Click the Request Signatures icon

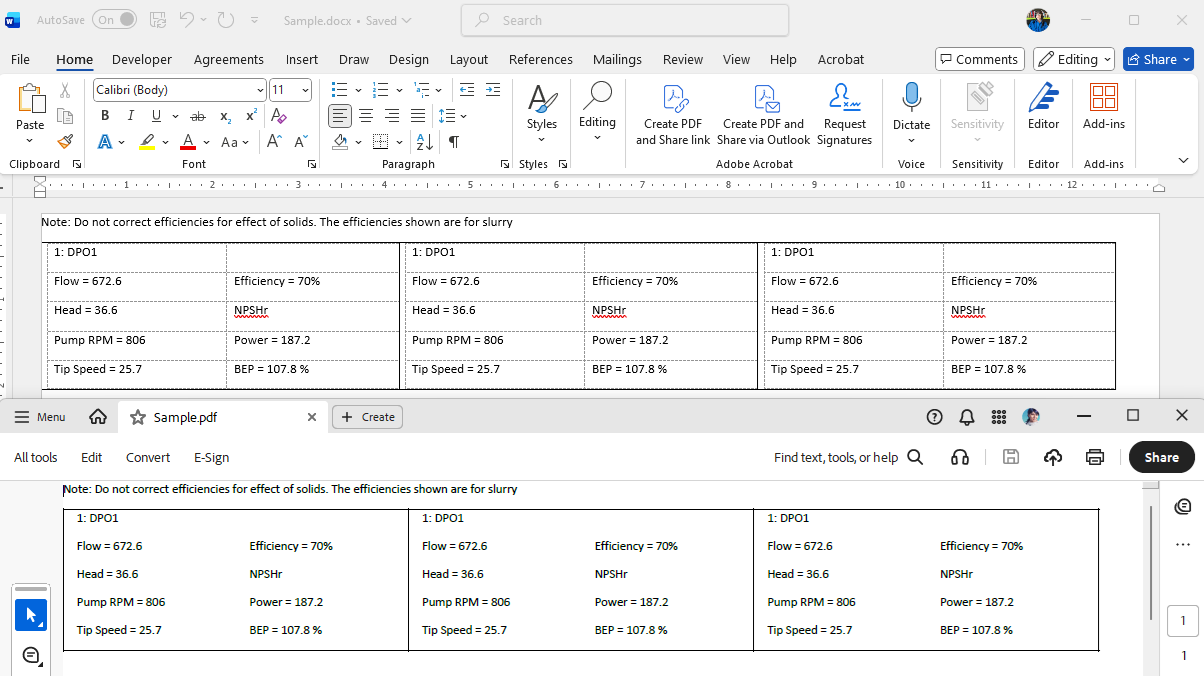pyautogui.click(x=844, y=98)
